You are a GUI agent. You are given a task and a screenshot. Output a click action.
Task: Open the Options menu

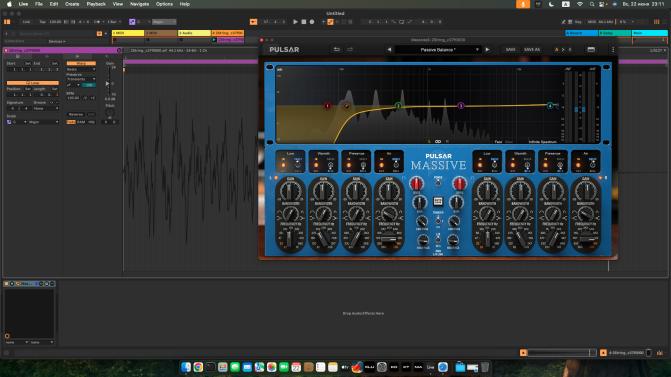tap(164, 4)
